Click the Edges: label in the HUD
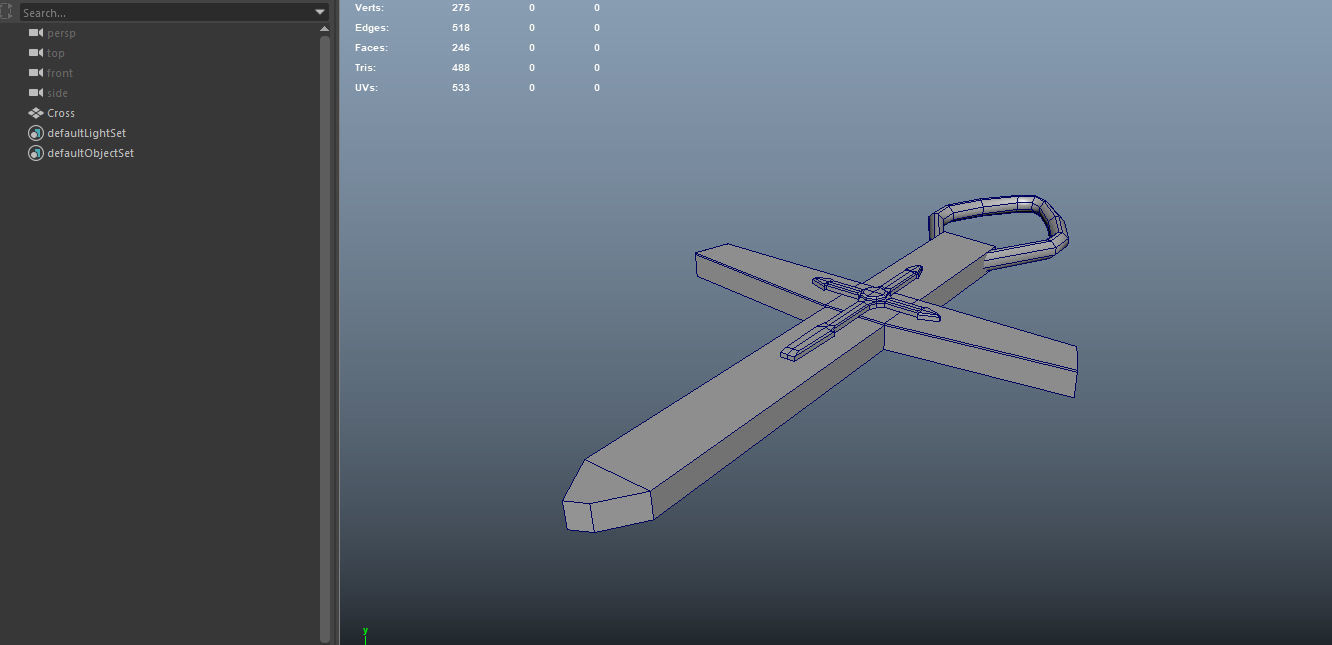Screen dimensions: 1332x645 coord(372,28)
